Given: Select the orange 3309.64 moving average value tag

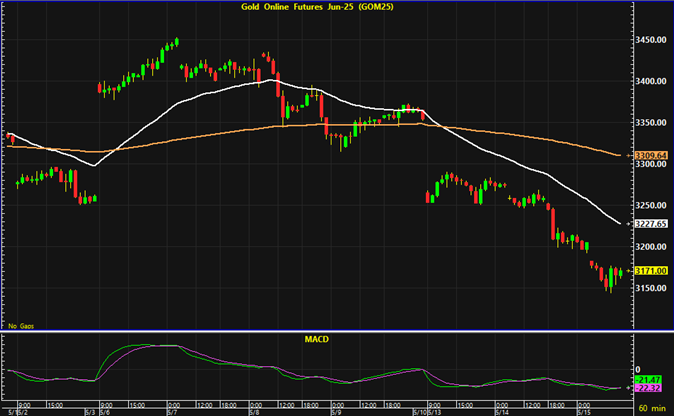Looking at the screenshot, I should pos(651,155).
